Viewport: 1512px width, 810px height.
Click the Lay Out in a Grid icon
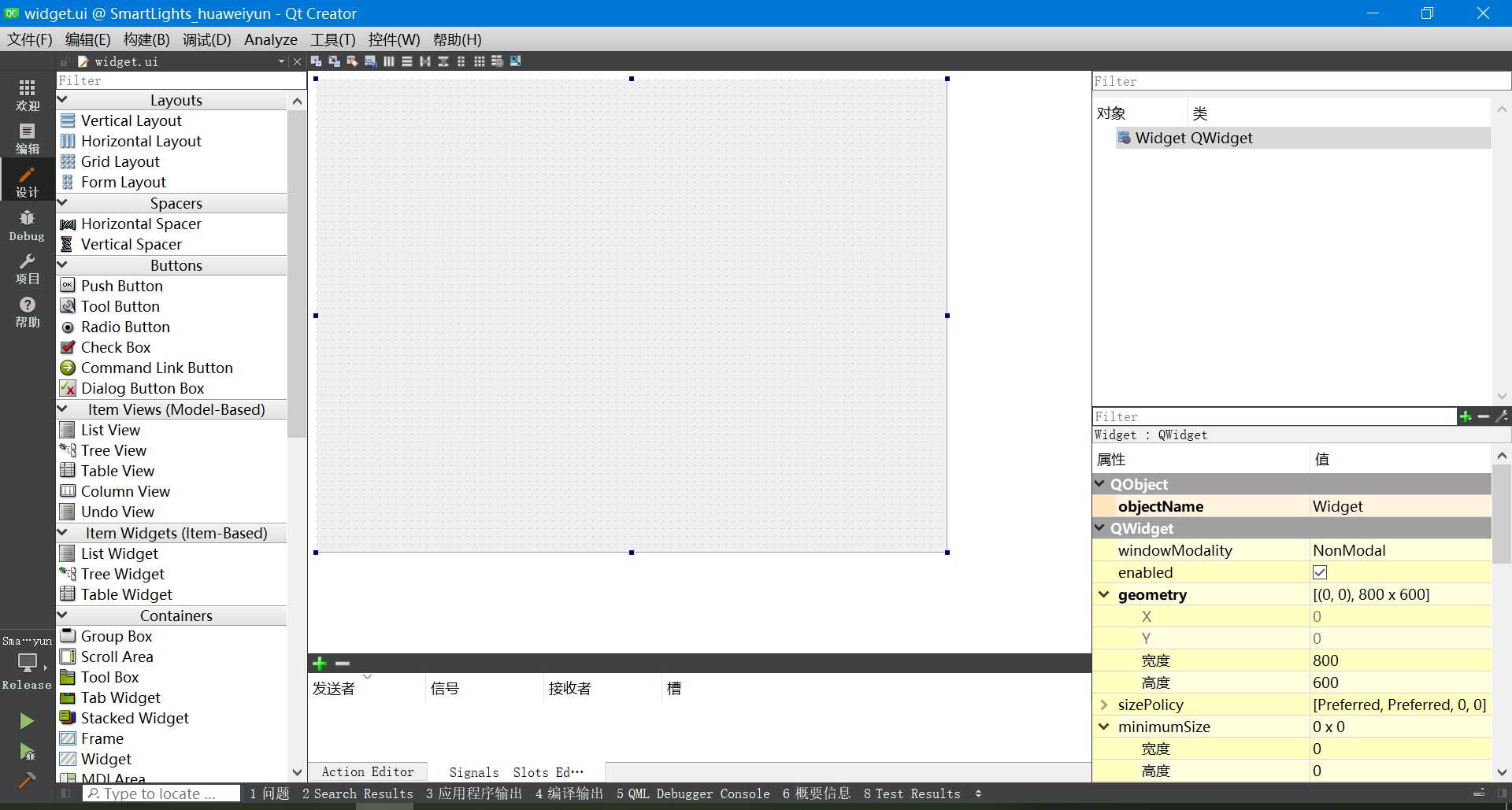tap(479, 61)
